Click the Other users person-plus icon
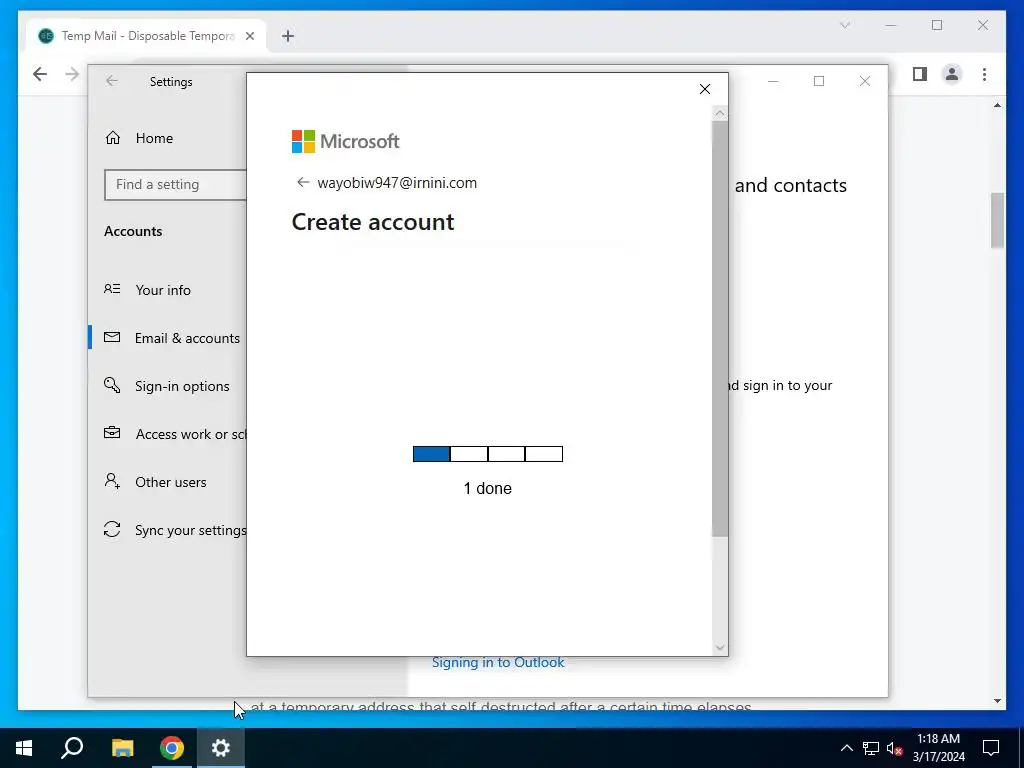Viewport: 1024px width, 768px height. (112, 481)
